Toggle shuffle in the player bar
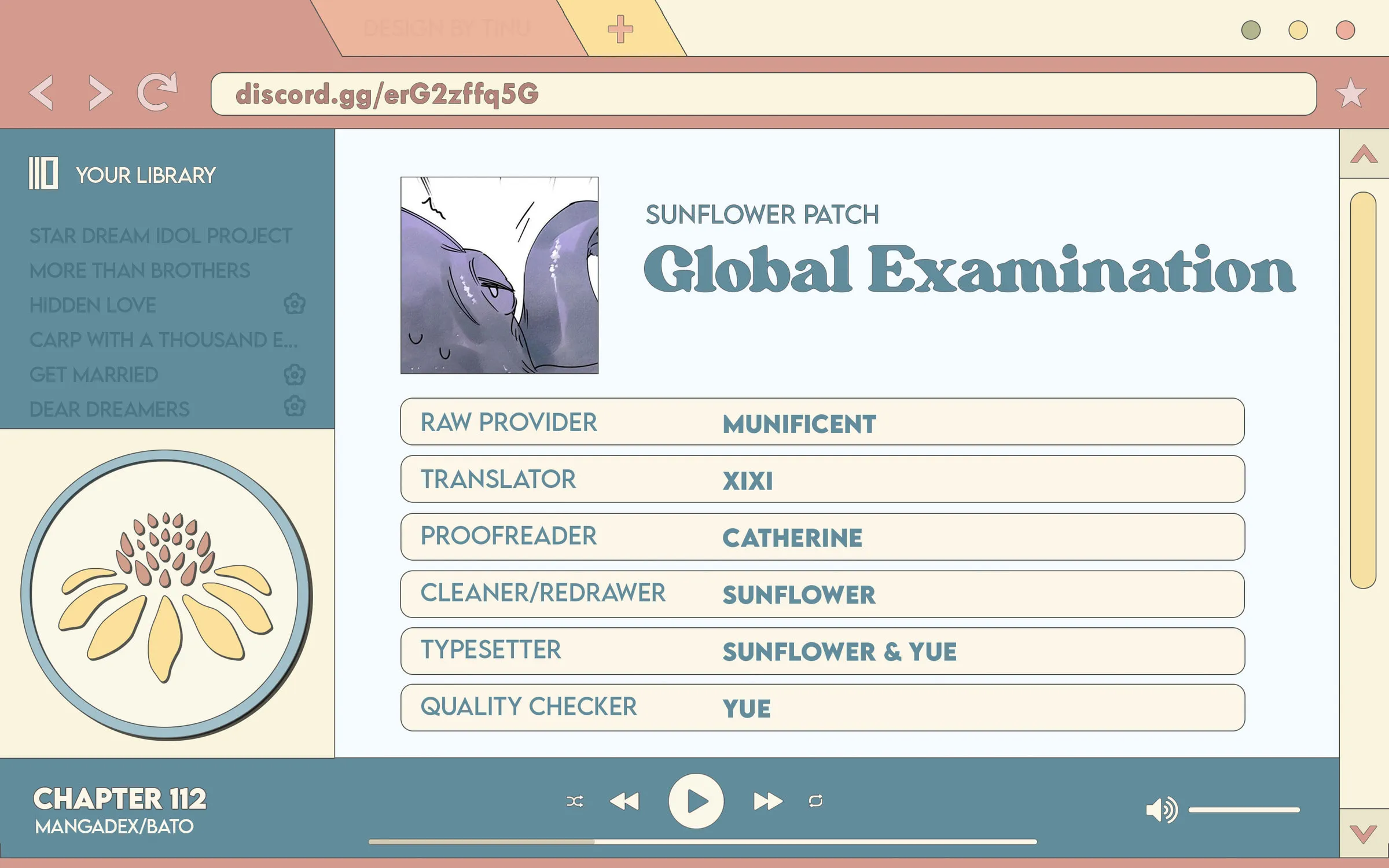 click(x=575, y=801)
